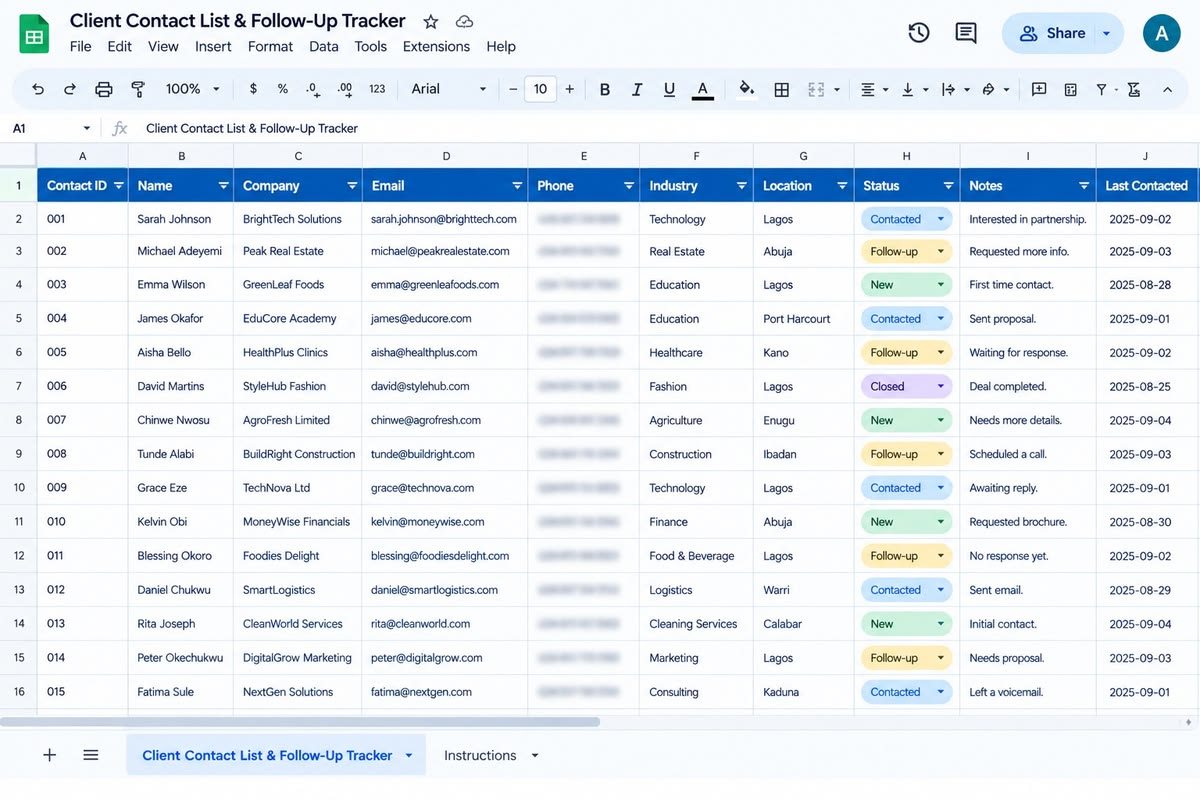Image resolution: width=1200 pixels, height=800 pixels.
Task: Open the Data menu
Action: [324, 46]
